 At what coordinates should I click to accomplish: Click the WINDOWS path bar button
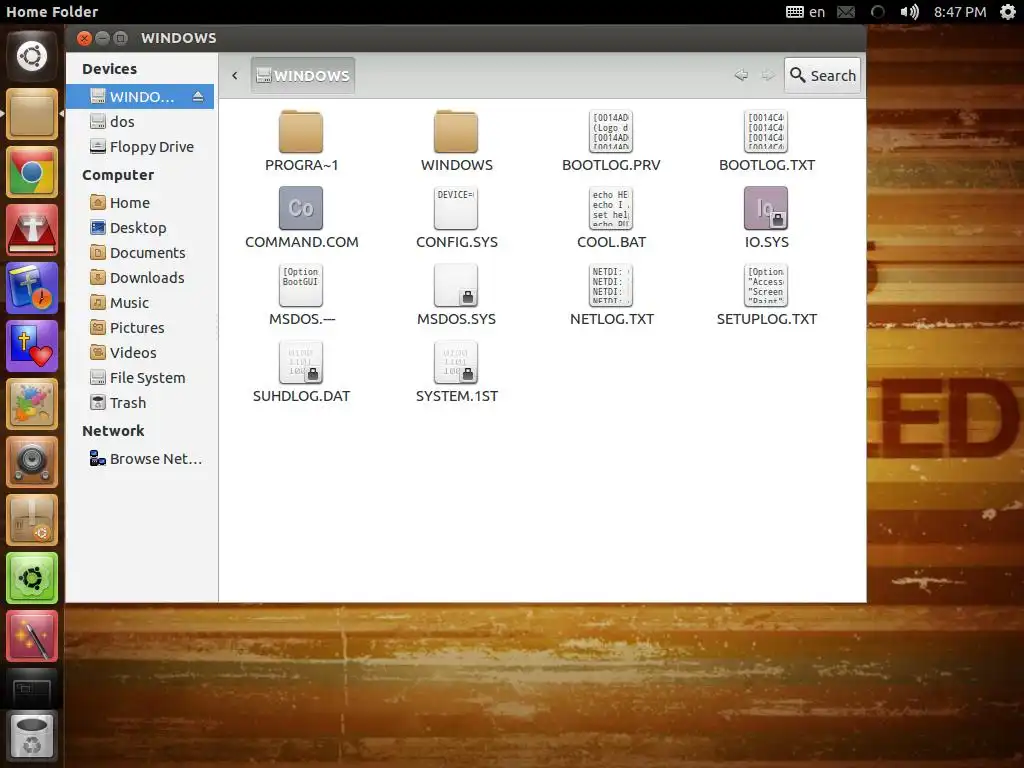(303, 75)
